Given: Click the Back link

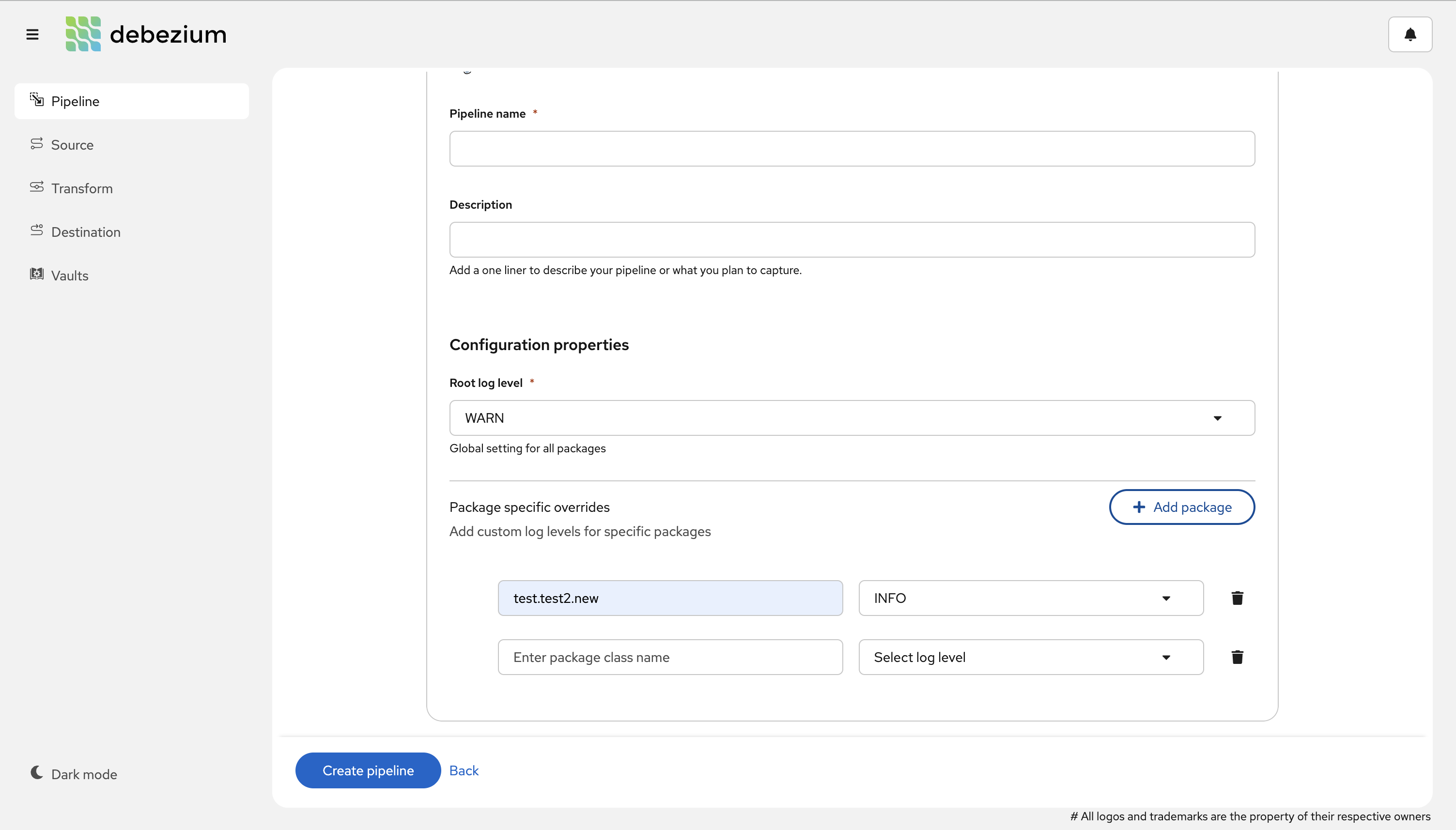Looking at the screenshot, I should [x=464, y=769].
